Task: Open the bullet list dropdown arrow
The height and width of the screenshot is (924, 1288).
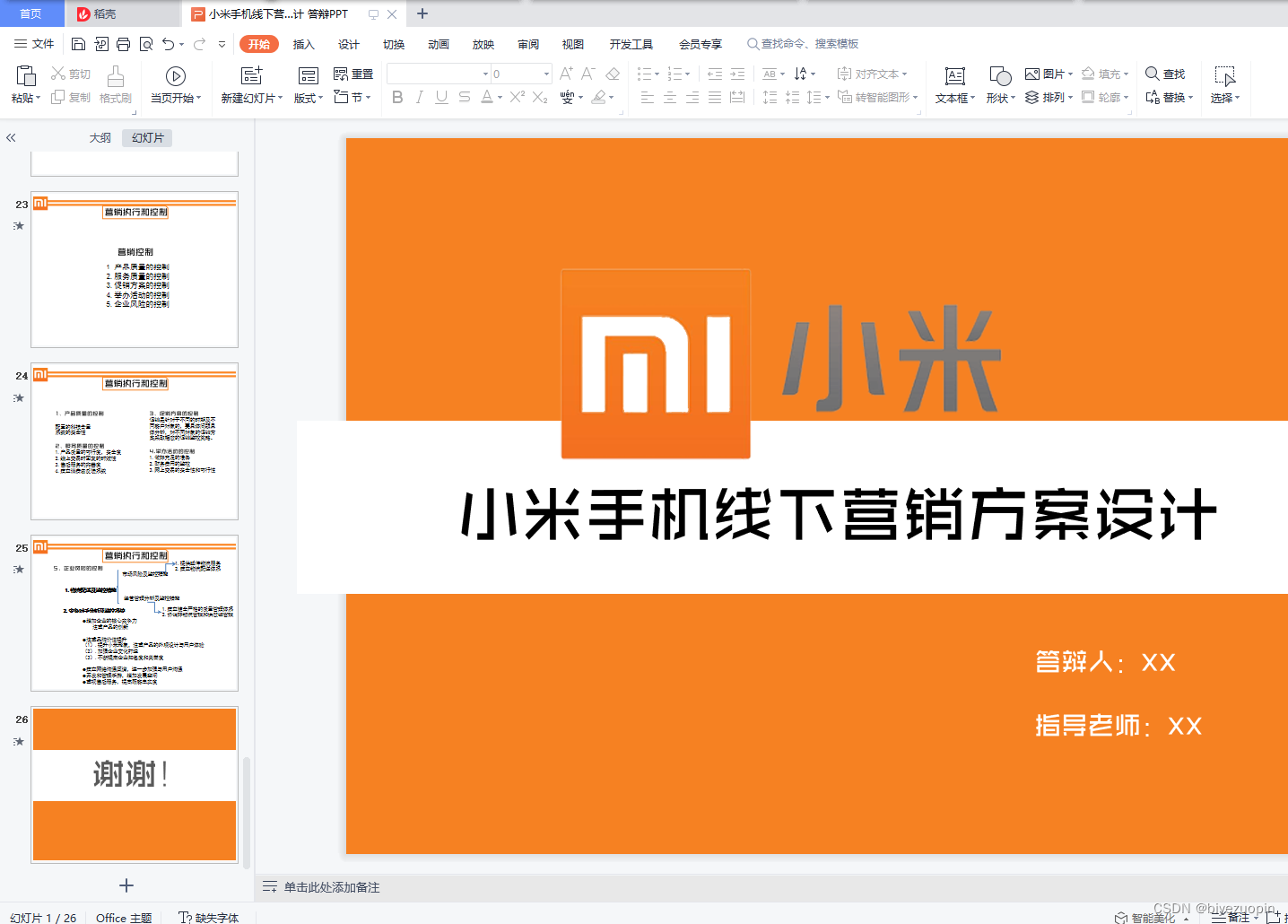Action: coord(657,74)
